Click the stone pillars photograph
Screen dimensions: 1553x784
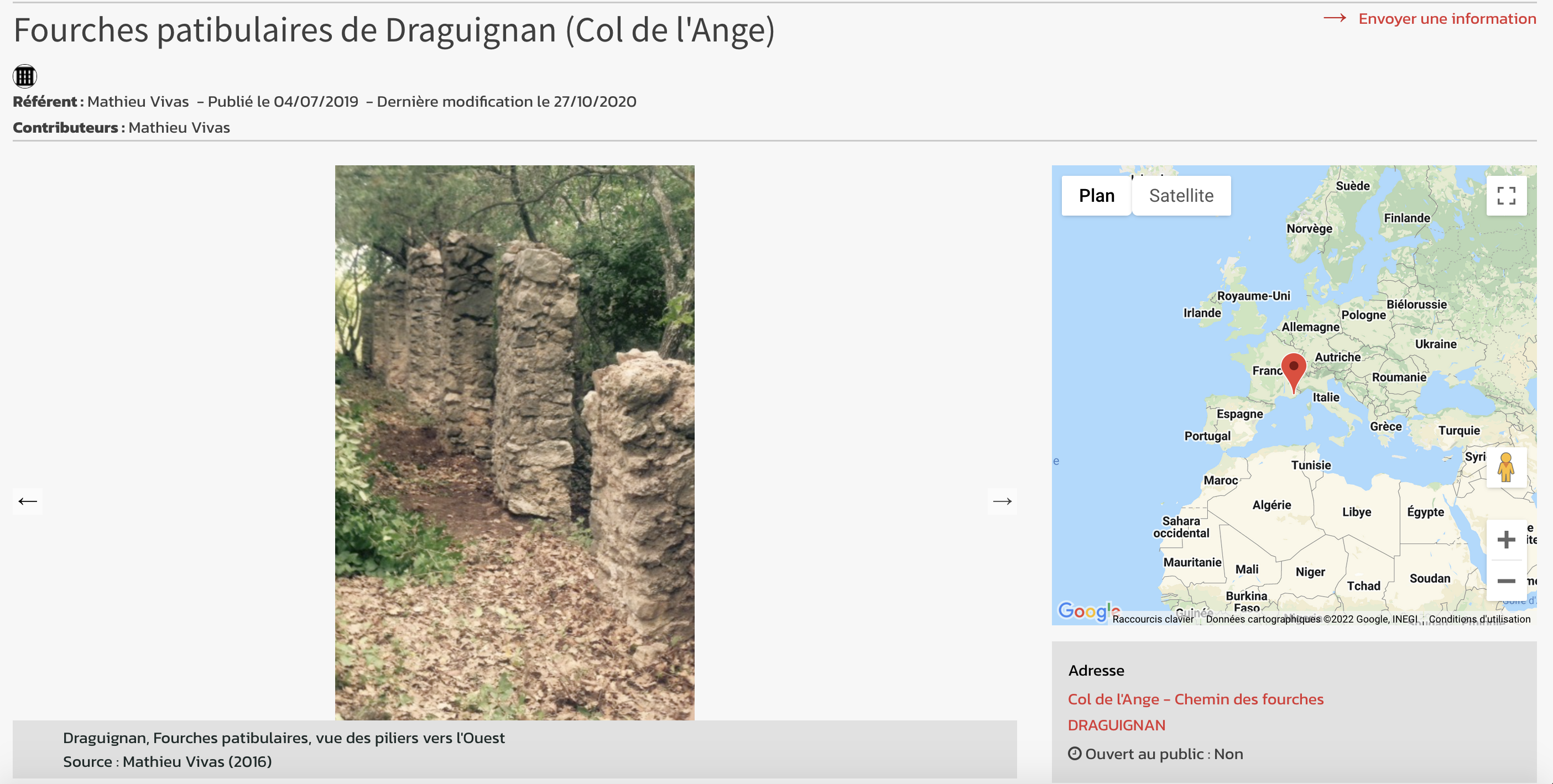tap(514, 442)
